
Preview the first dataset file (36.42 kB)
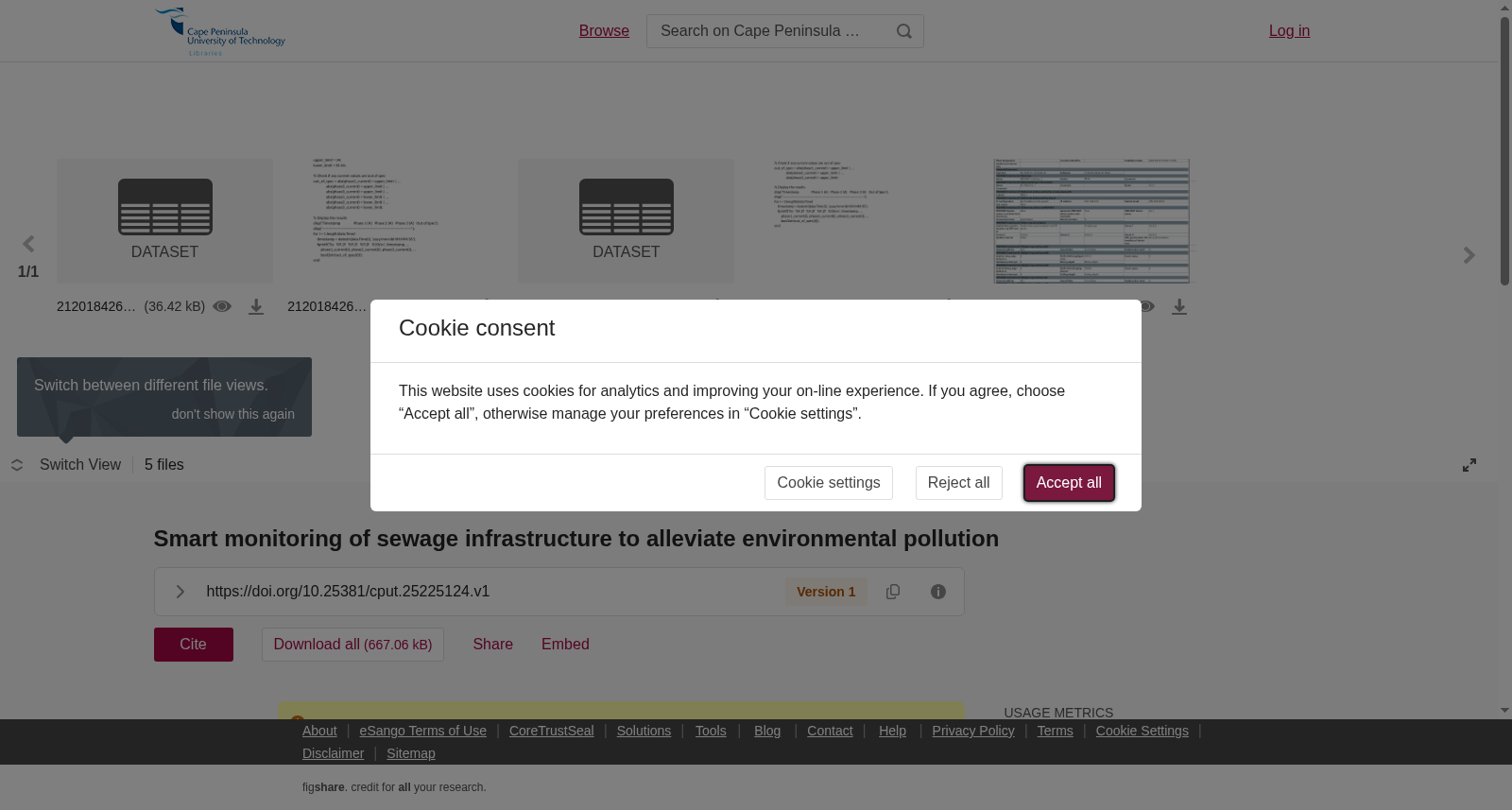coord(222,306)
